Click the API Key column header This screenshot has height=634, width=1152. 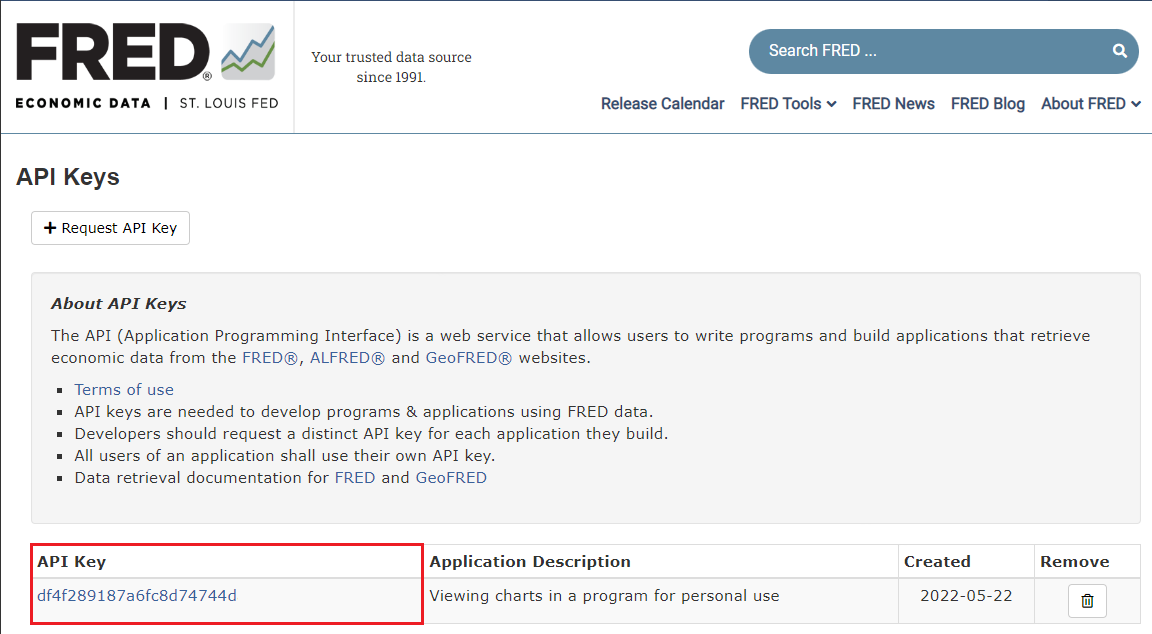[72, 561]
